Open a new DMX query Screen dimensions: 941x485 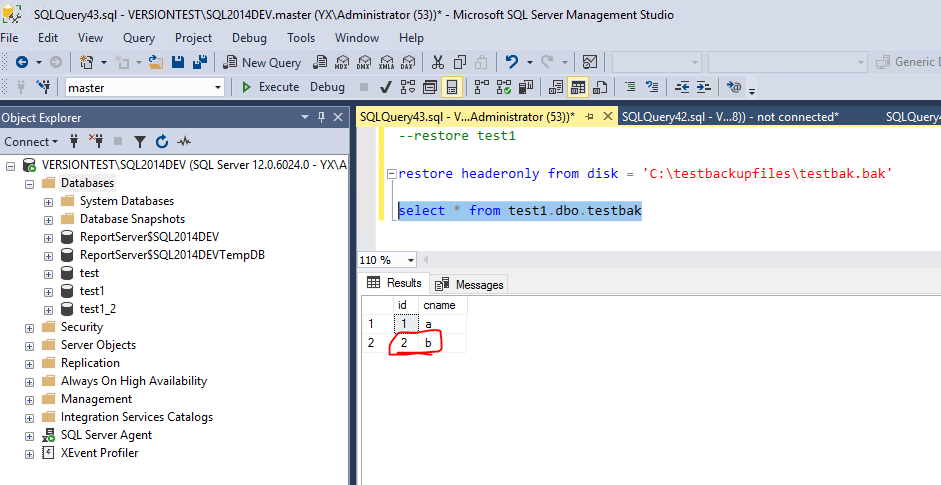pyautogui.click(x=364, y=62)
